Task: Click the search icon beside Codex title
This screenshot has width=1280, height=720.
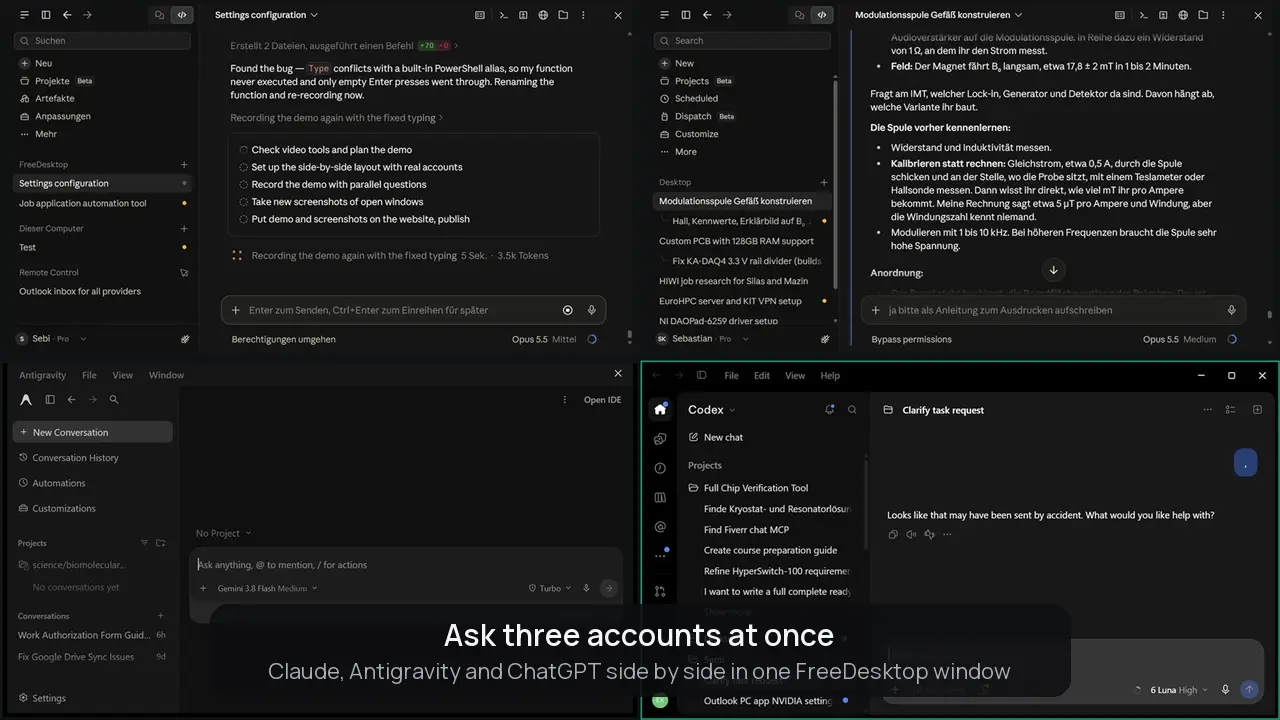Action: pyautogui.click(x=852, y=410)
